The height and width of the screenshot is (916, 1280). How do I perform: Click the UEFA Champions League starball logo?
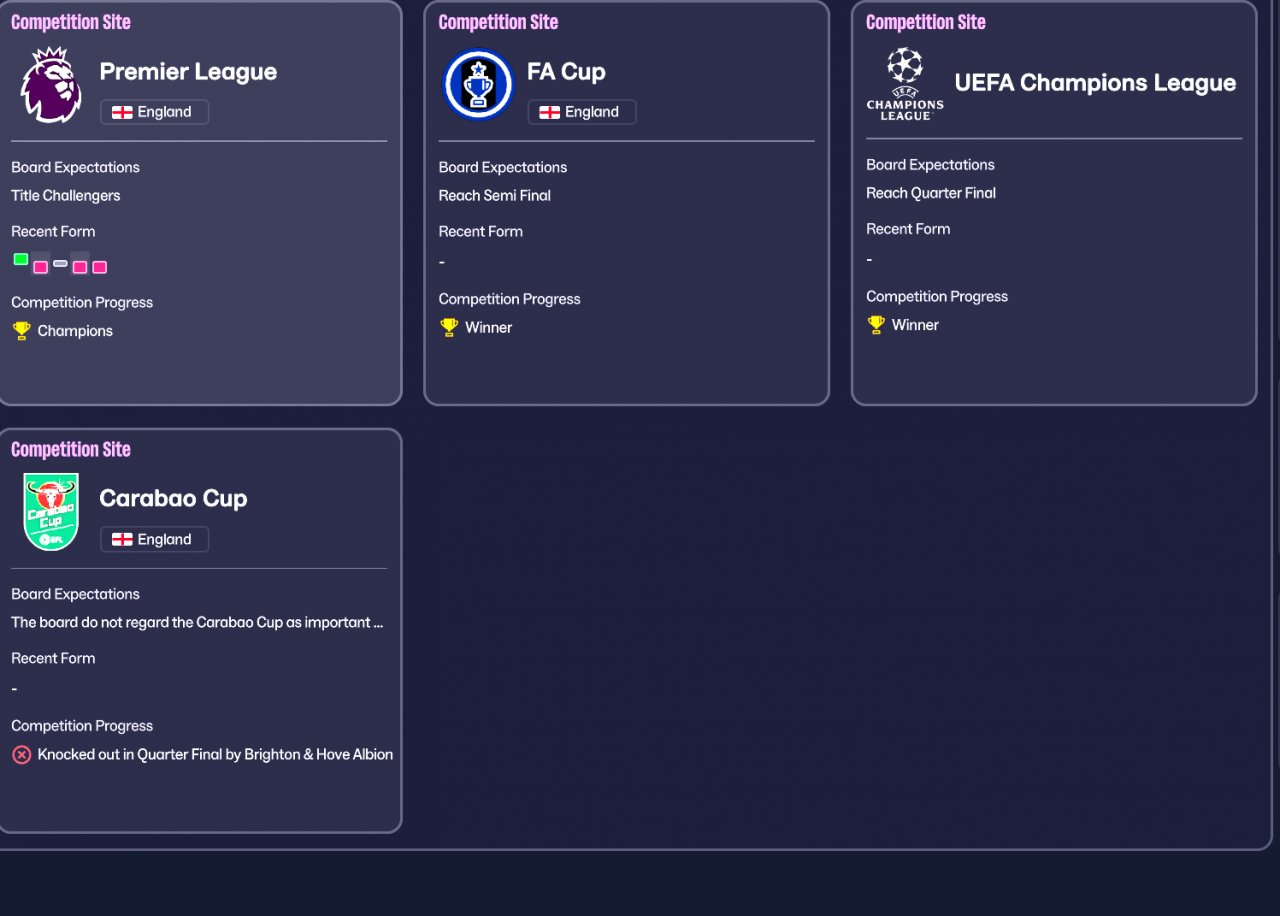(x=905, y=84)
